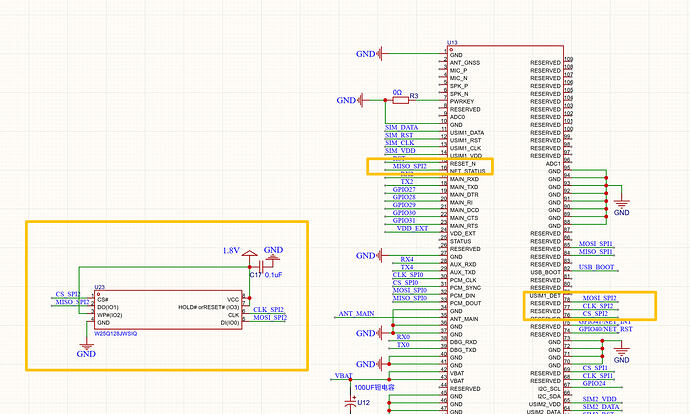
Task: Select the ANT_MAIN net label
Action: click(x=358, y=313)
